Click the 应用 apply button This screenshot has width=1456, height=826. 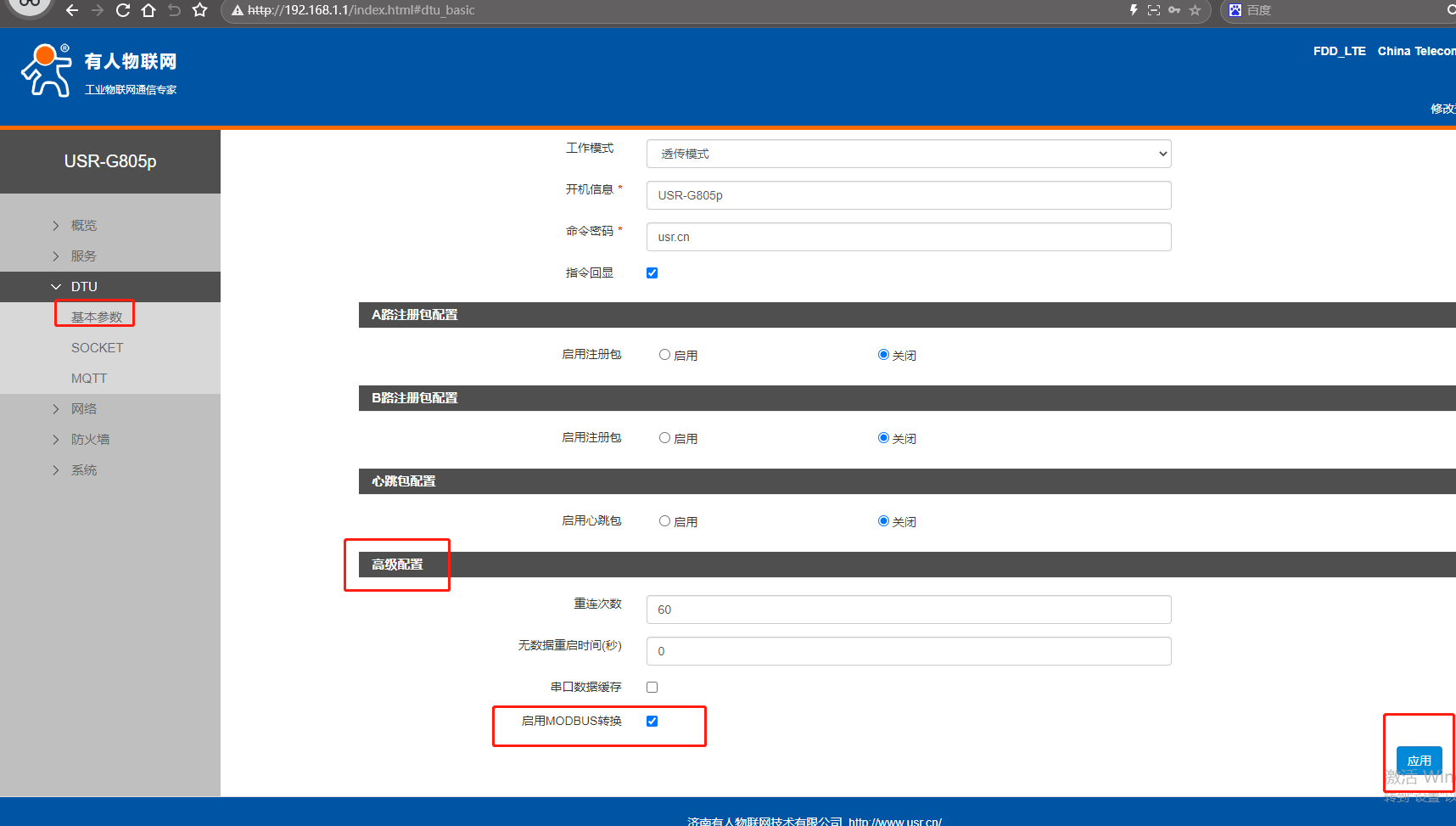coord(1419,761)
